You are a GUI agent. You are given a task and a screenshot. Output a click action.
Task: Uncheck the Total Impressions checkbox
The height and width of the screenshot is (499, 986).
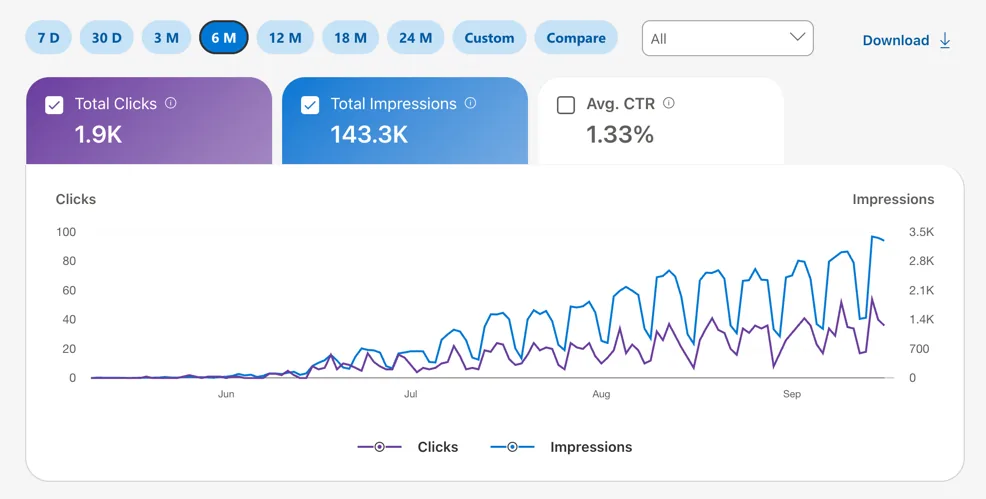point(310,105)
